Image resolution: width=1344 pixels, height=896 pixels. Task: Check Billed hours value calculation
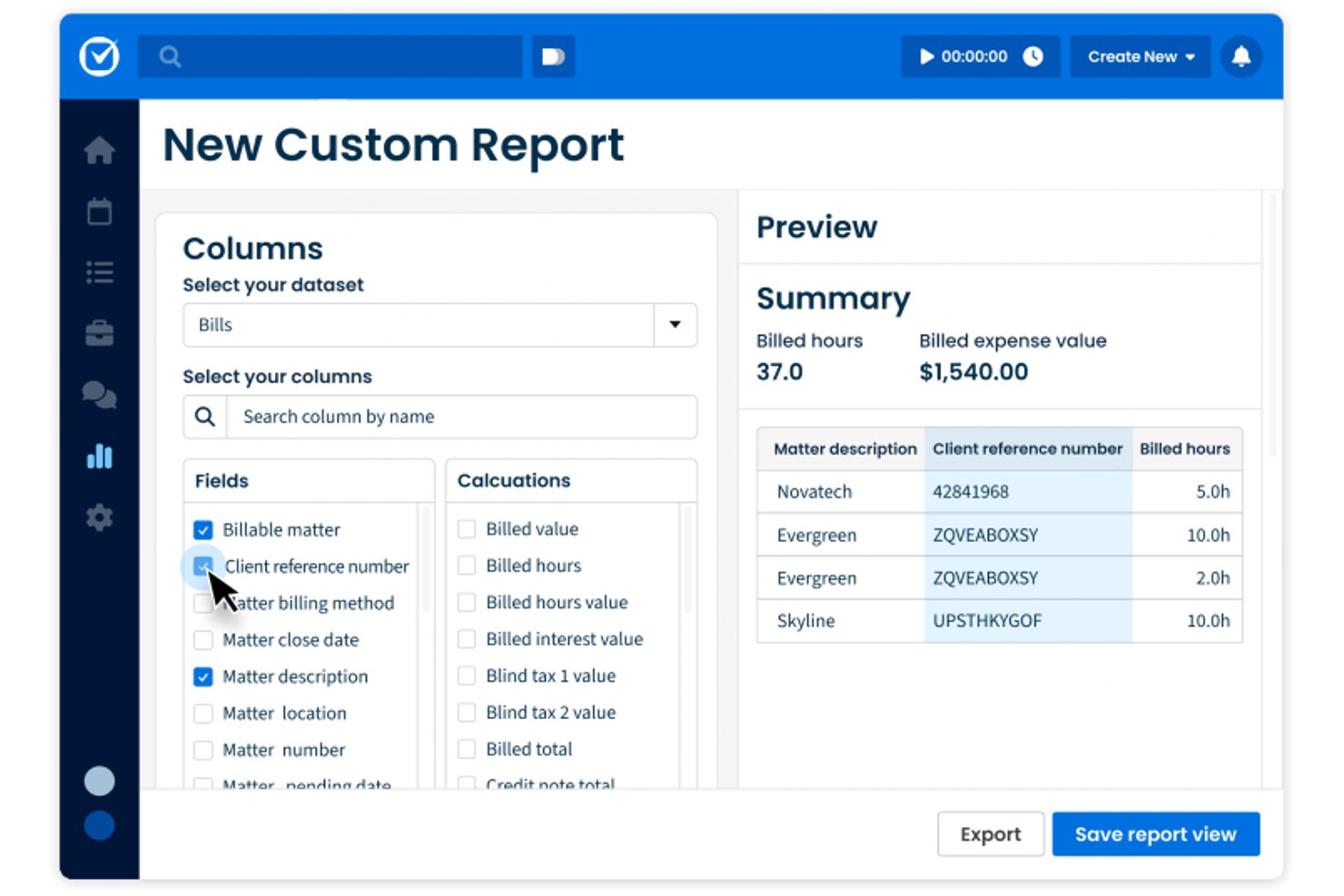(467, 602)
